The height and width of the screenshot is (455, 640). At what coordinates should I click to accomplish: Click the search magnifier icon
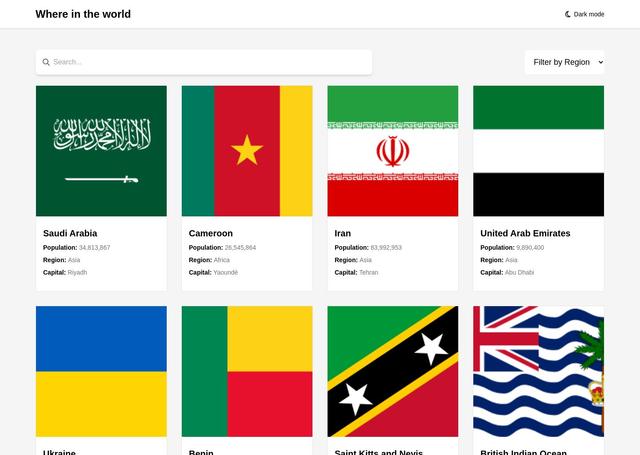pyautogui.click(x=45, y=62)
